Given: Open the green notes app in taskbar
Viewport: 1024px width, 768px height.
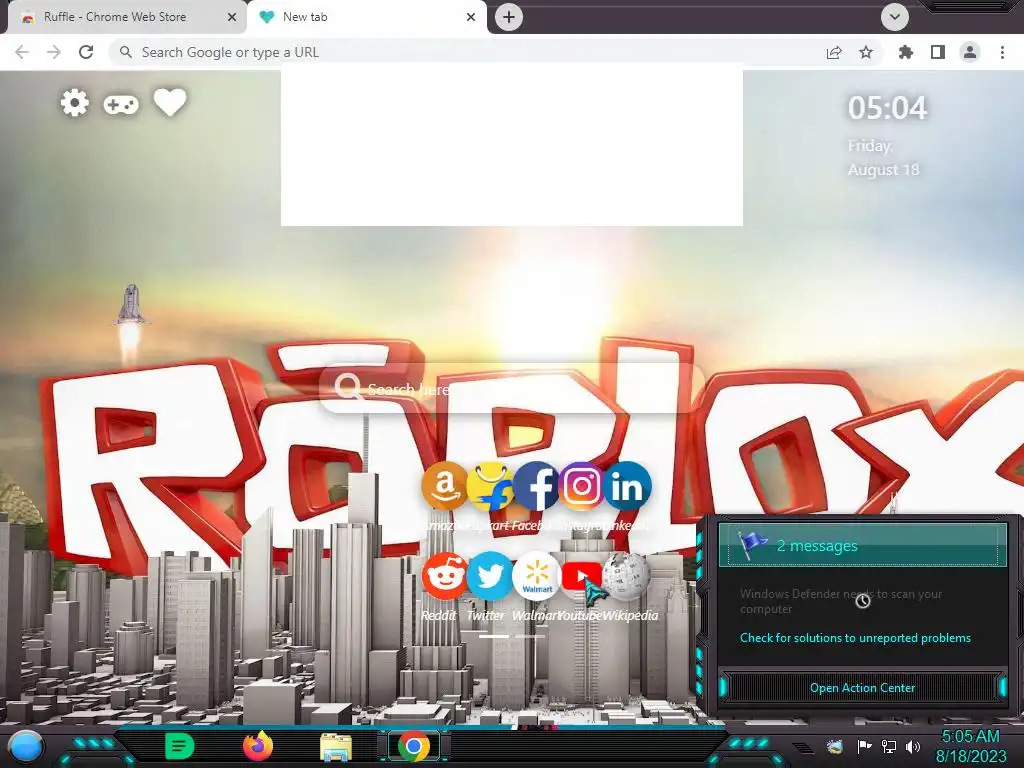Looking at the screenshot, I should click(x=180, y=746).
